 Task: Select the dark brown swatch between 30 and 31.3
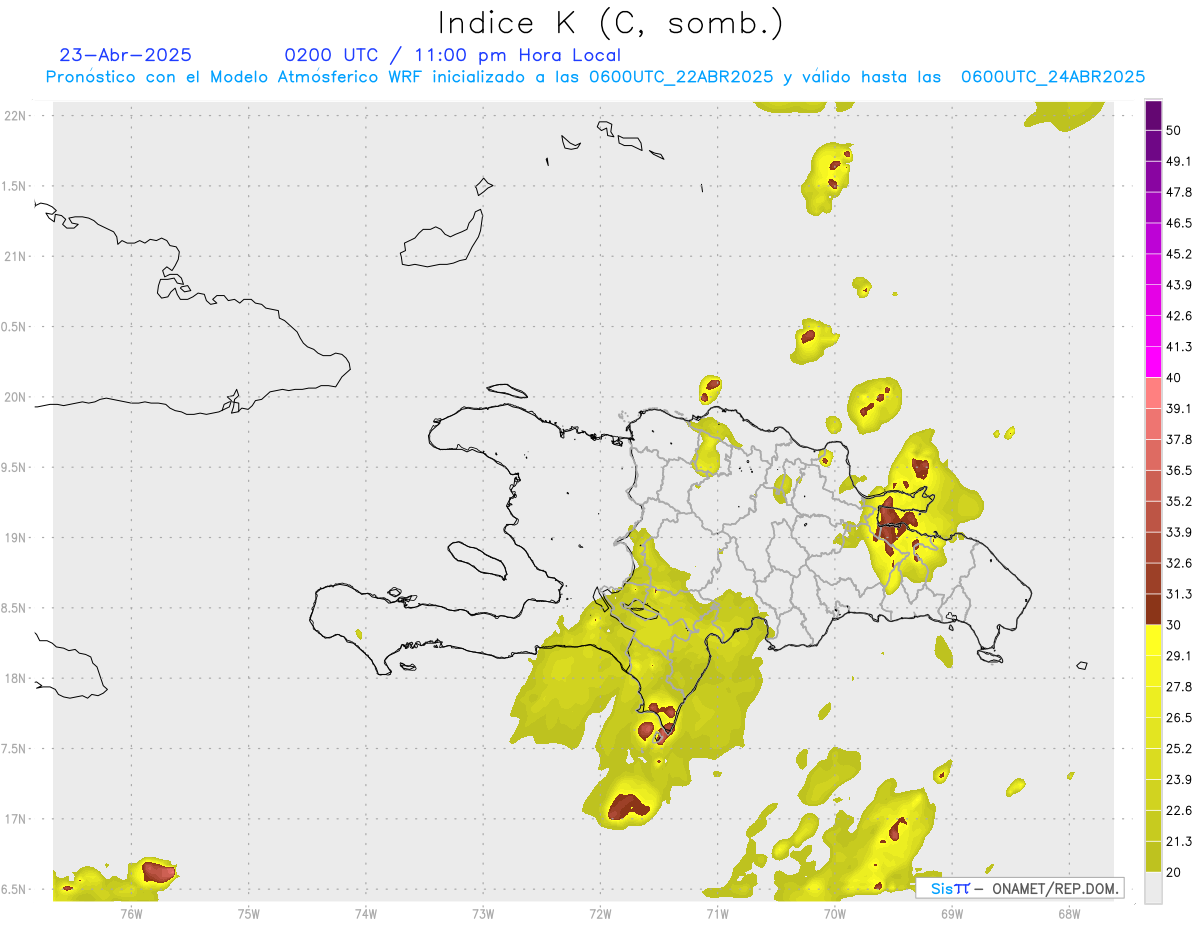pyautogui.click(x=1154, y=609)
